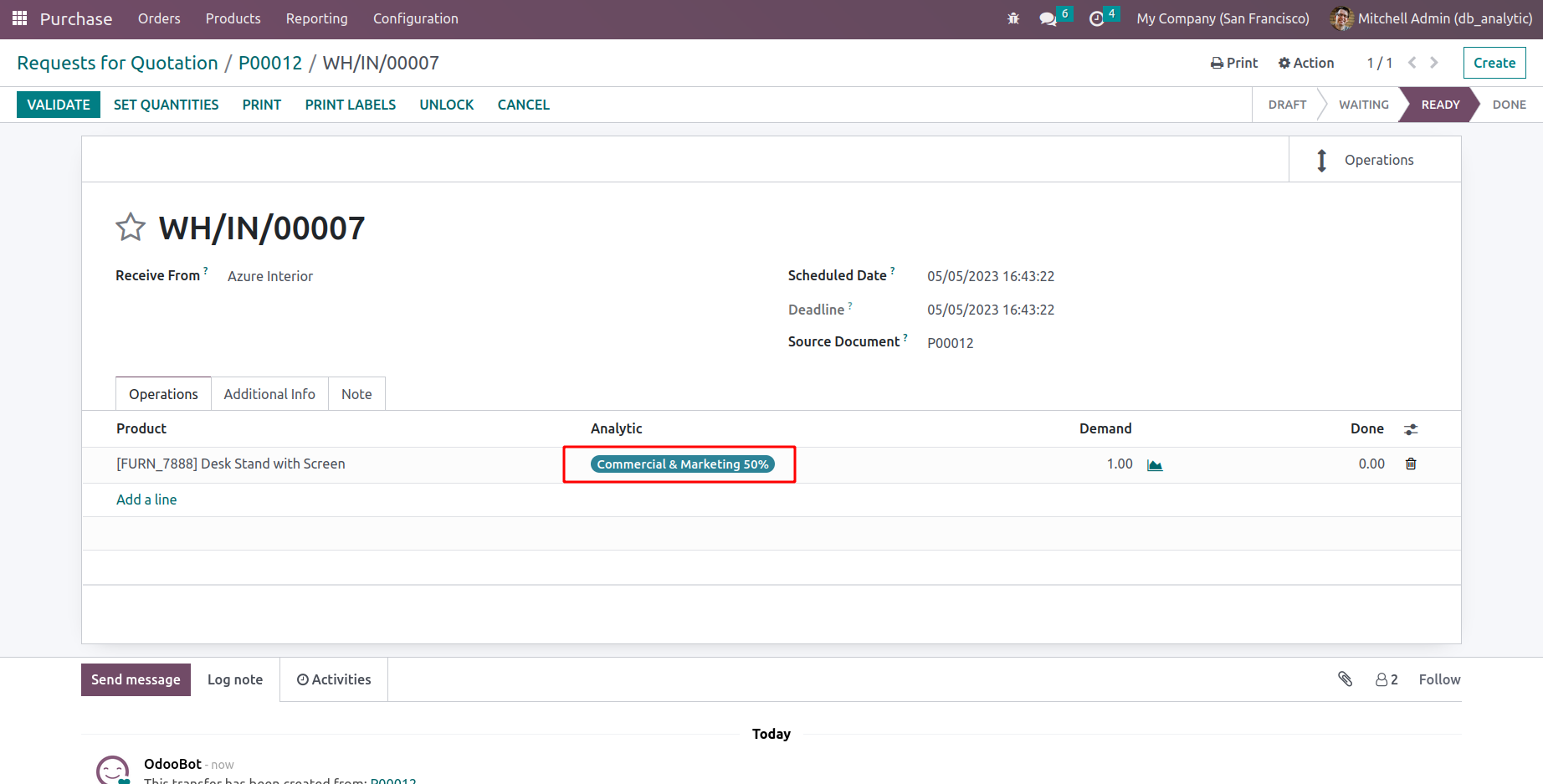Go back to Requests for Quotation

pos(117,63)
